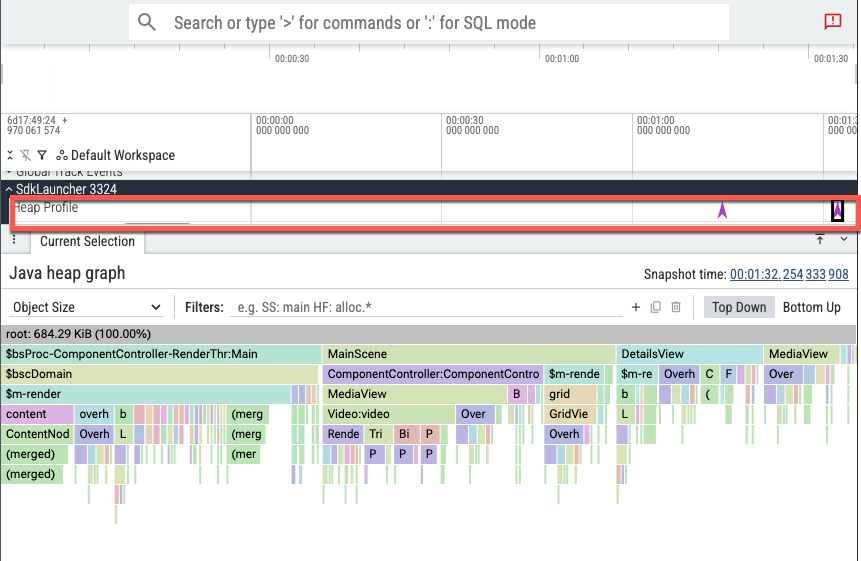Viewport: 861px width, 561px height.
Task: Click the unpin tracks icon
Action: click(26, 155)
